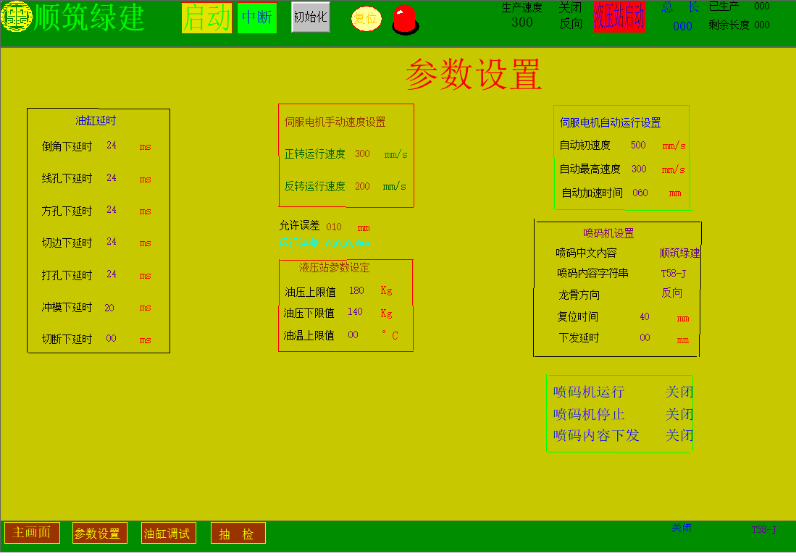The height and width of the screenshot is (556, 796).
Task: Click the gray 初始化 button
Action: (311, 17)
